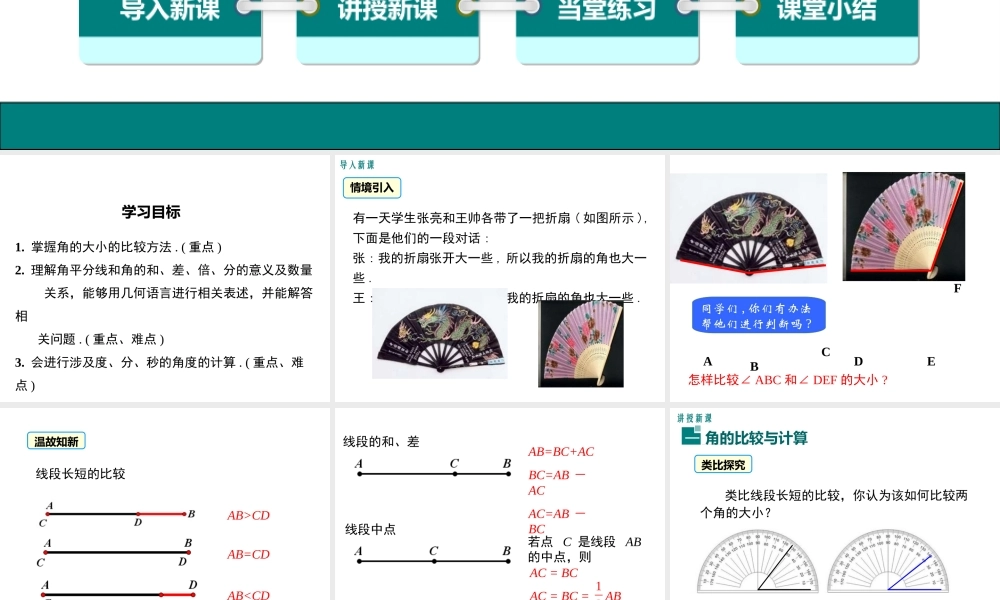Click the teal square icon beside 角的比较与计算

[691, 436]
